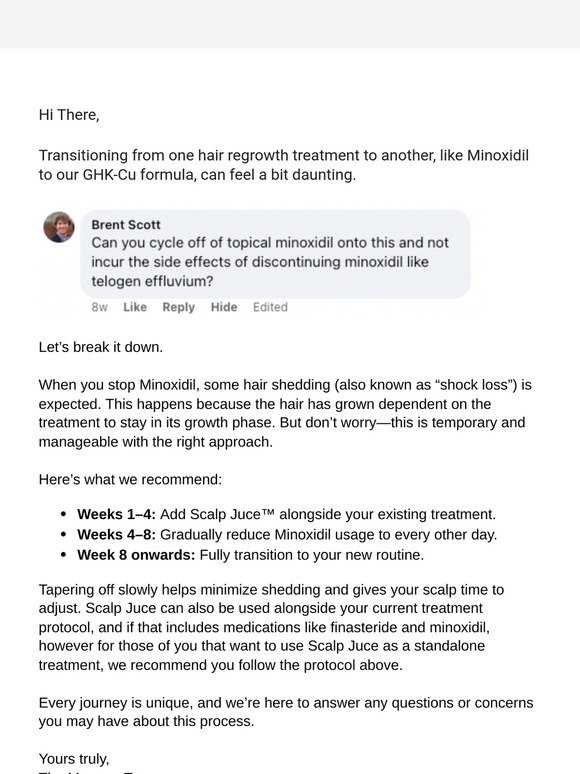
Task: Click paragraph starting 'Tapering off slowly'
Action: (x=271, y=627)
